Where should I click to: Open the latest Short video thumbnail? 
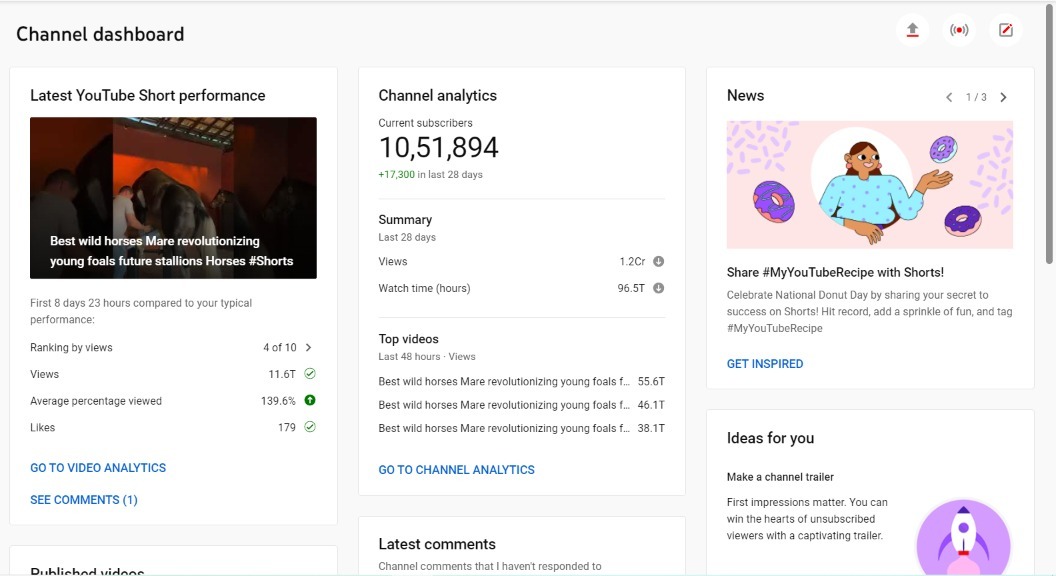tap(173, 198)
